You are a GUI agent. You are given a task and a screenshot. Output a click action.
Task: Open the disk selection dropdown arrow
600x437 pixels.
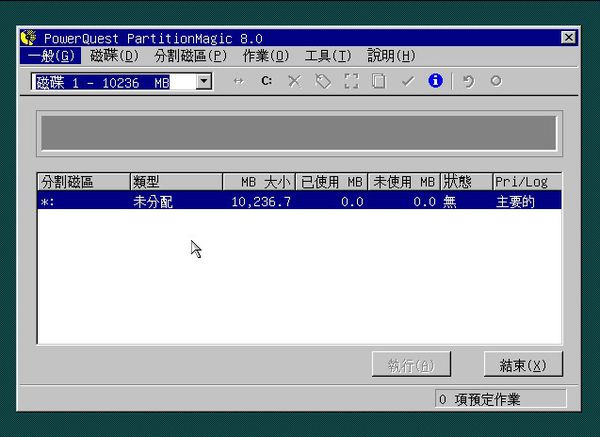click(x=204, y=82)
